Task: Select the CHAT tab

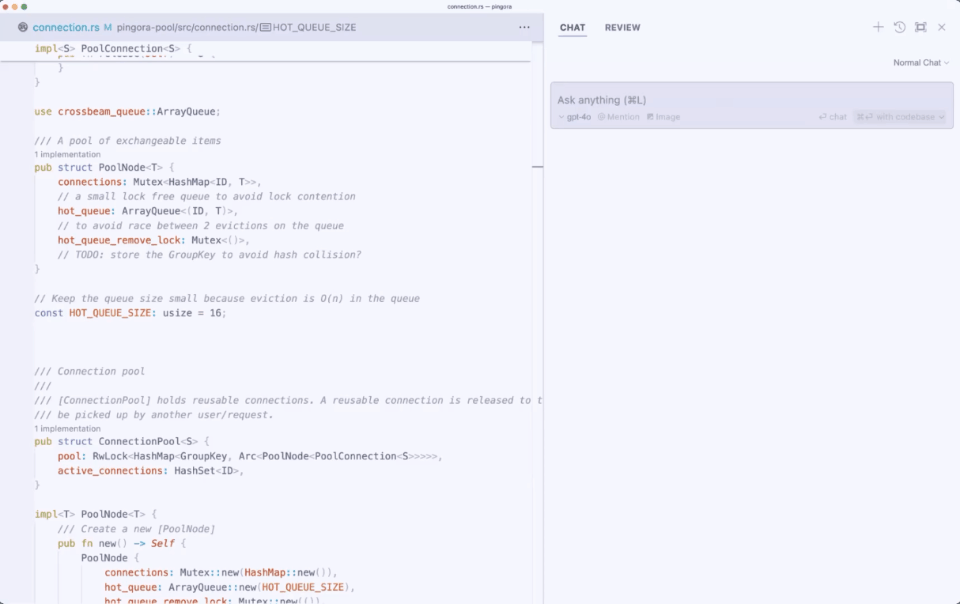Action: [573, 28]
